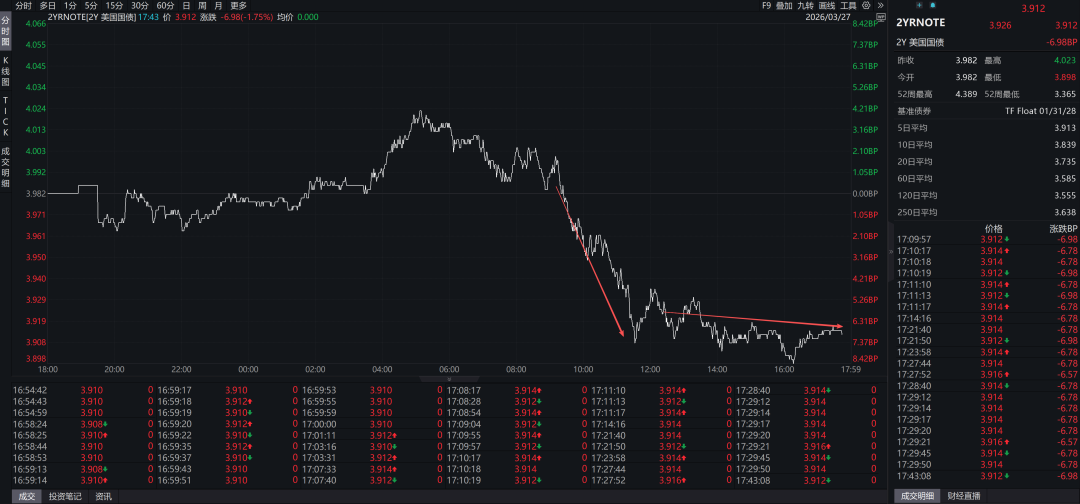Open the 画线 drawing tools

pyautogui.click(x=826, y=5)
